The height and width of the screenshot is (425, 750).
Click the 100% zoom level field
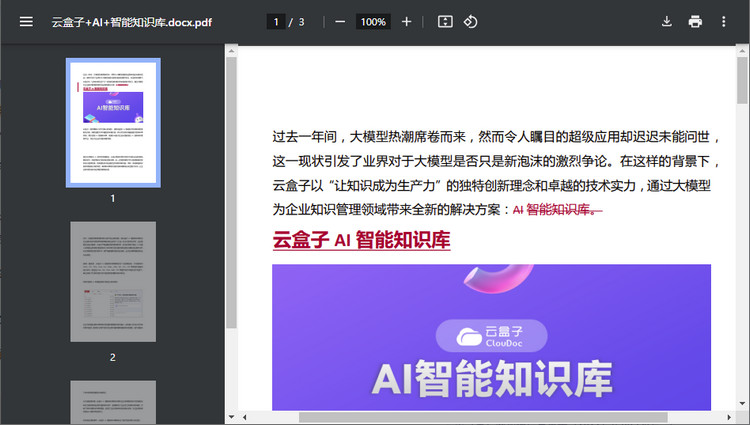point(373,22)
